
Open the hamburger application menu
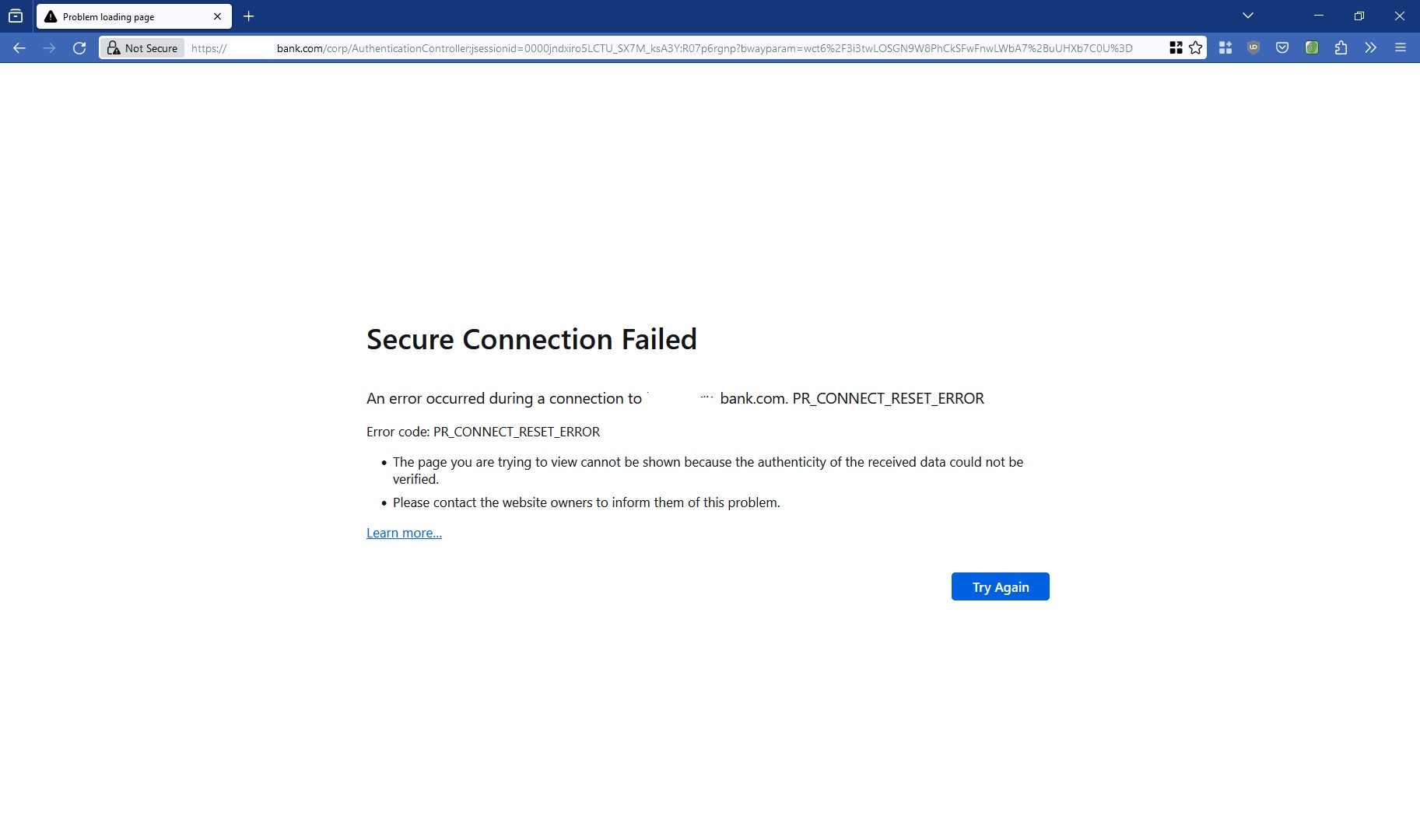[1401, 47]
